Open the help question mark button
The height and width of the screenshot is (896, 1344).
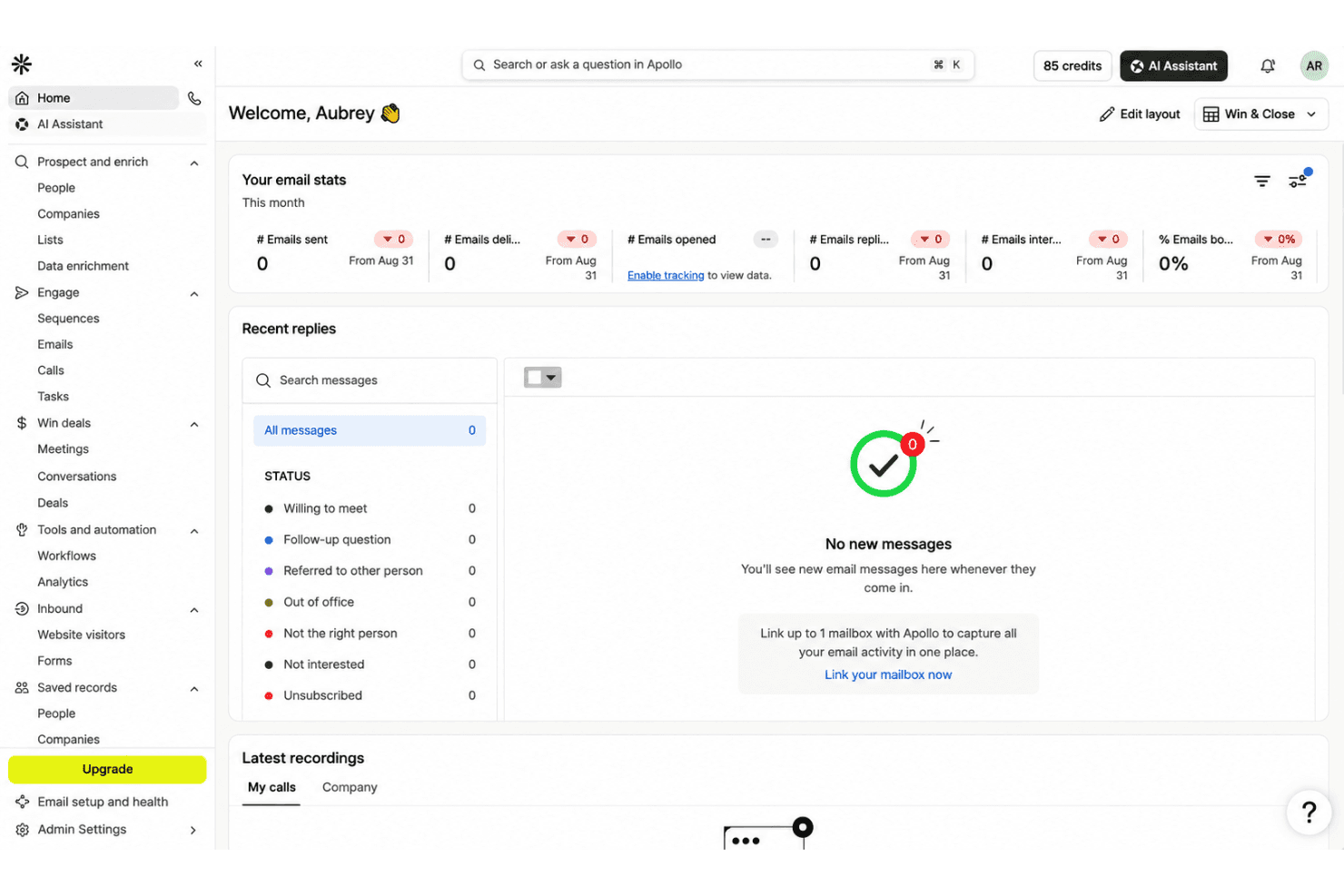pos(1309,812)
